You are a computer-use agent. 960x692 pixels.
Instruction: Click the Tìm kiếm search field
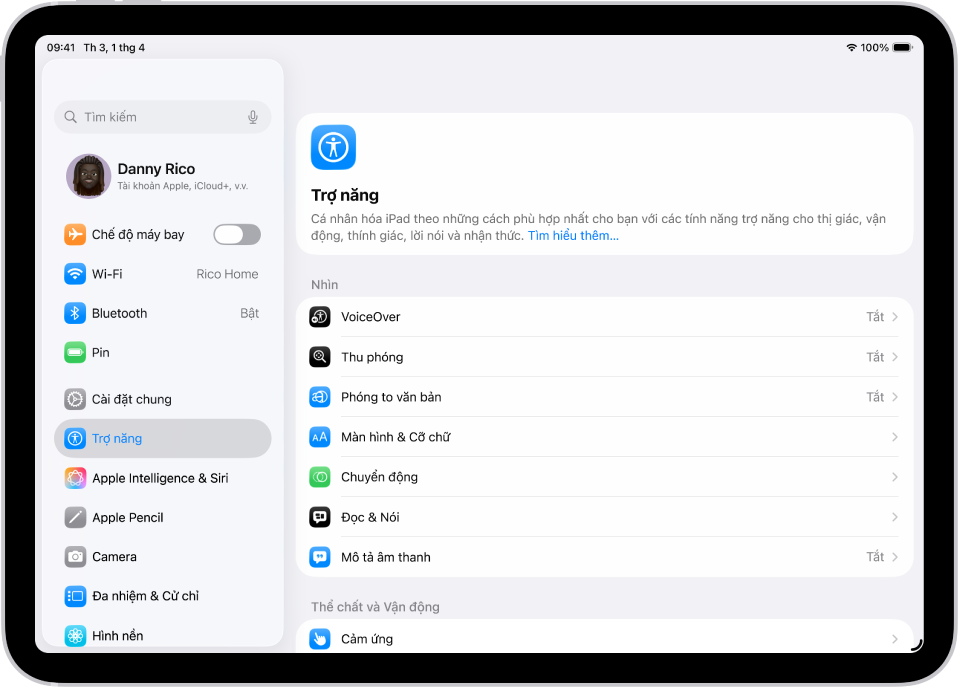[x=162, y=117]
